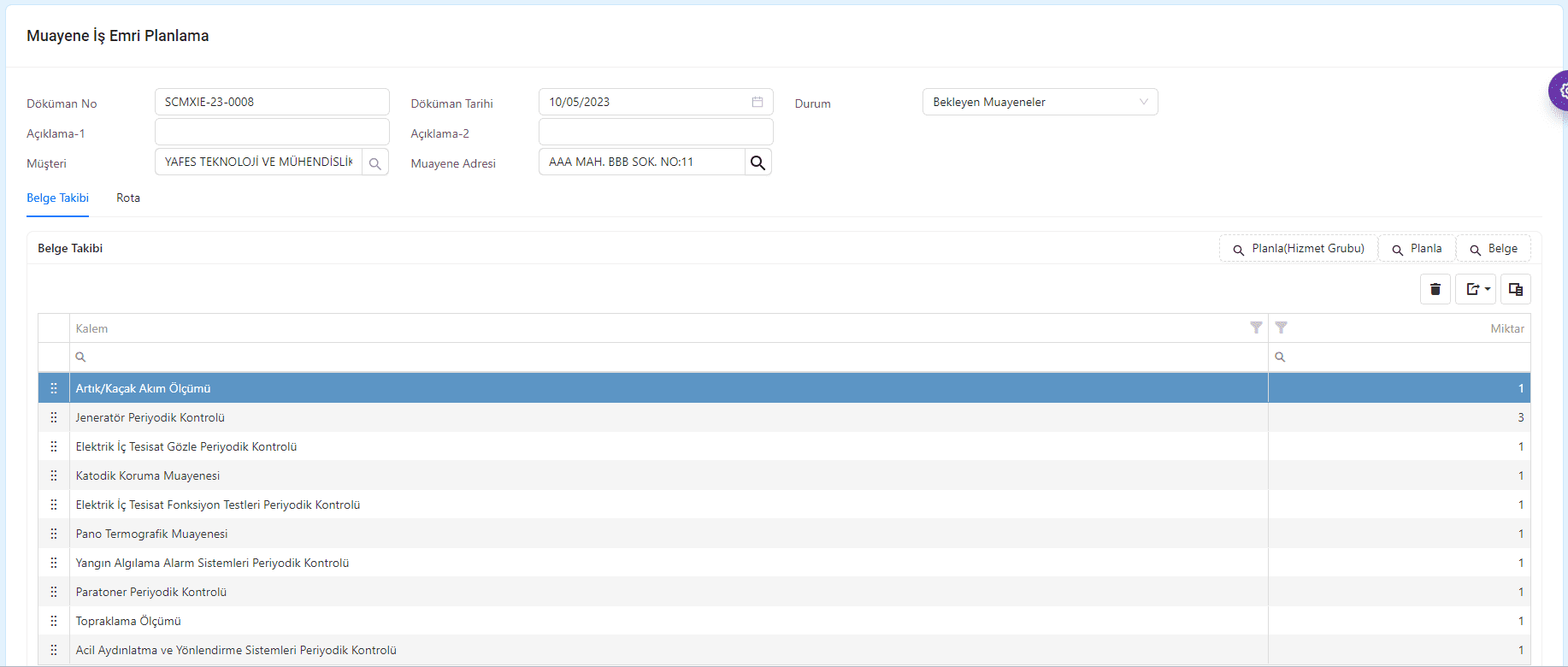
Task: Open the Miktar column filter icon
Action: 1281,328
